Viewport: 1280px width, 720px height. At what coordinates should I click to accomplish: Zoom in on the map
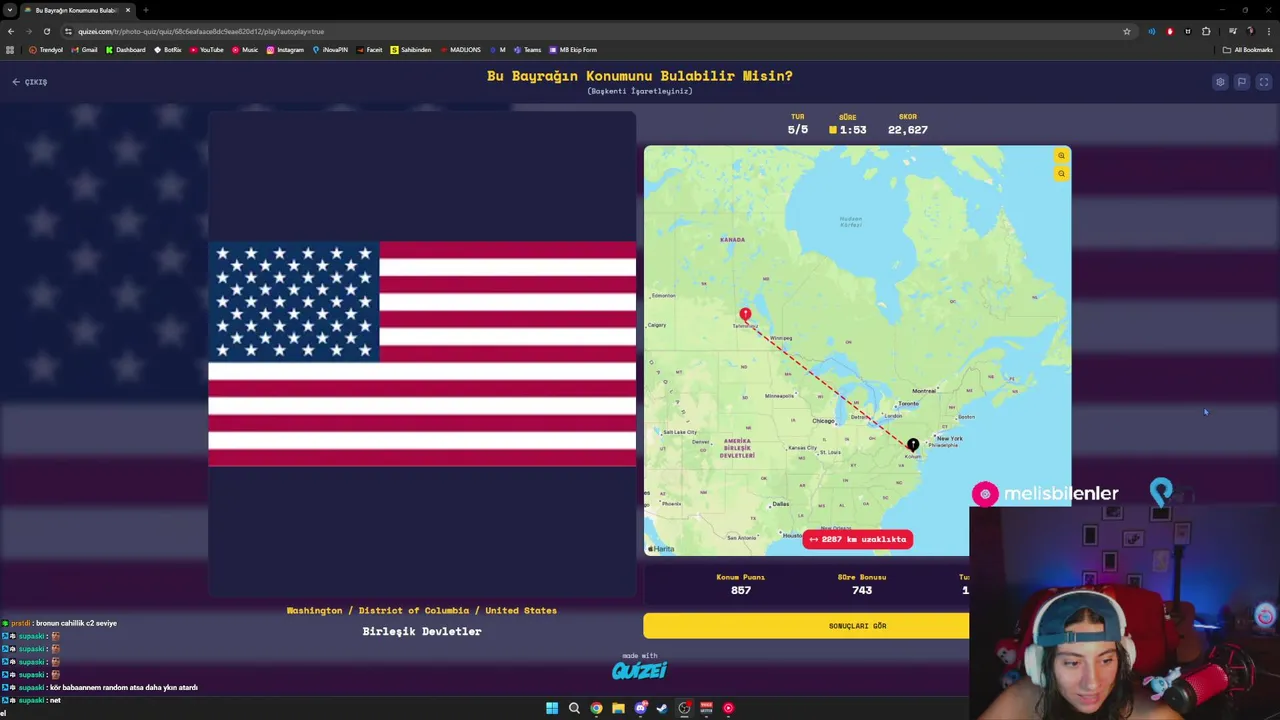click(x=1061, y=156)
